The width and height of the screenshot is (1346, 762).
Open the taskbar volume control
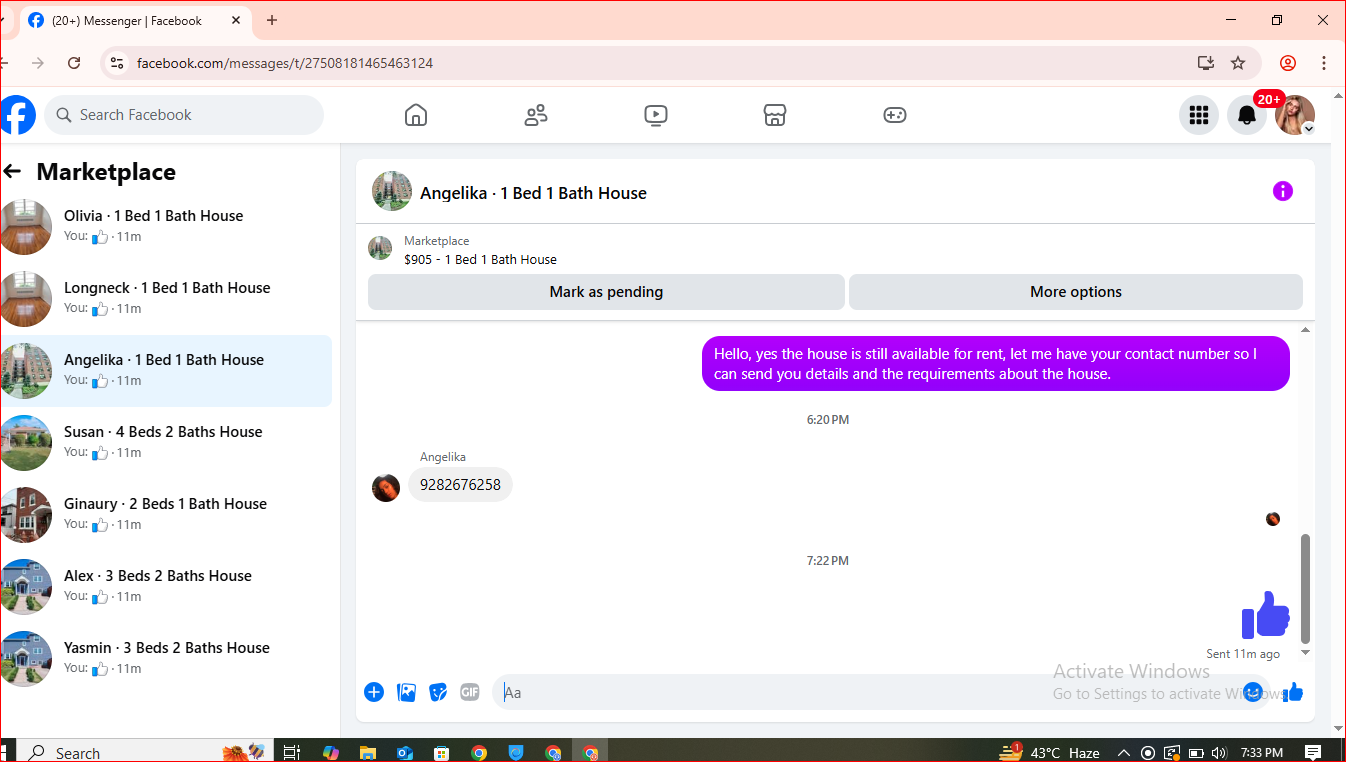point(1219,753)
